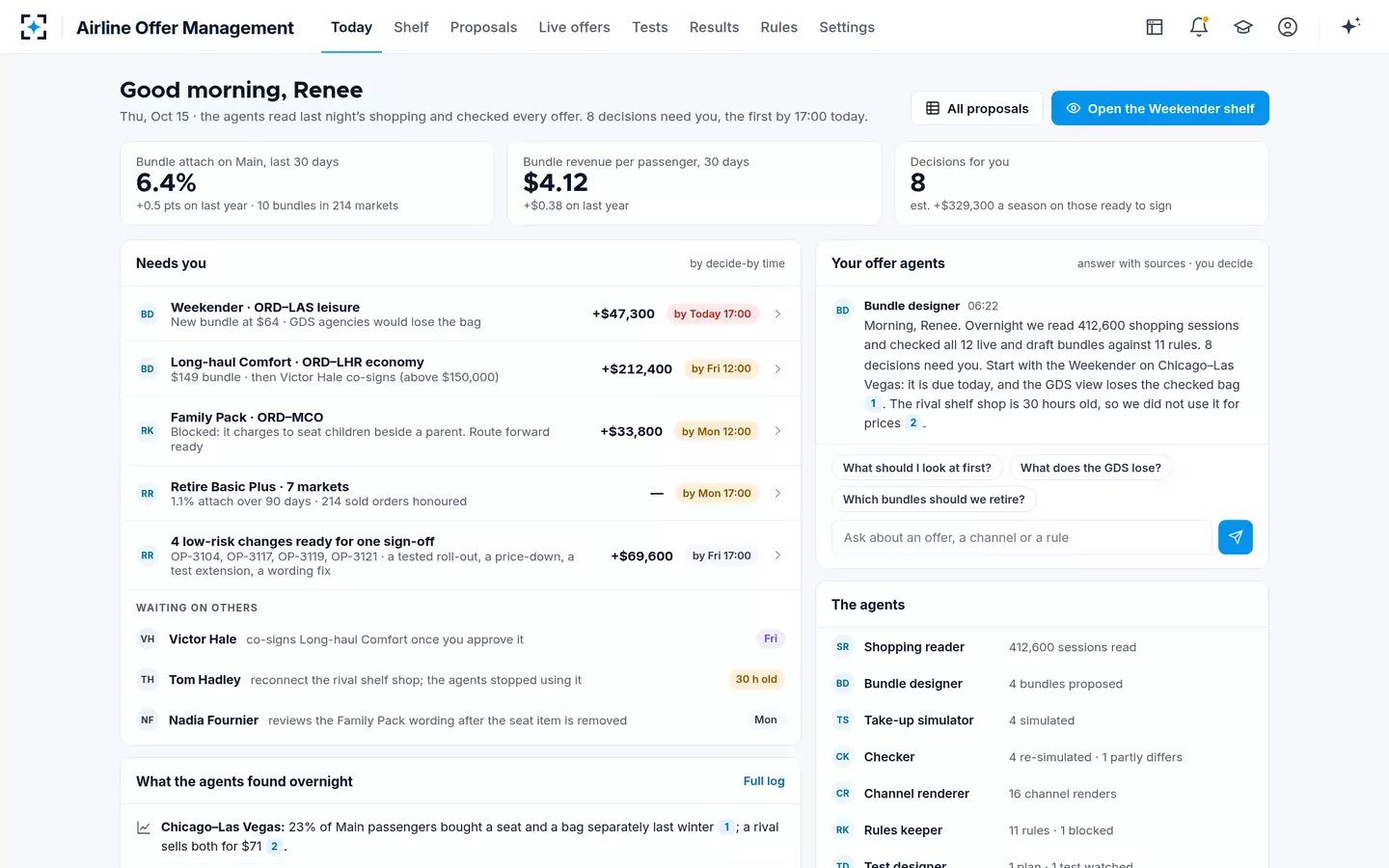The image size is (1389, 868).
Task: Click the chart icon beside Chicago–Las Vegas finding
Action: 144,827
